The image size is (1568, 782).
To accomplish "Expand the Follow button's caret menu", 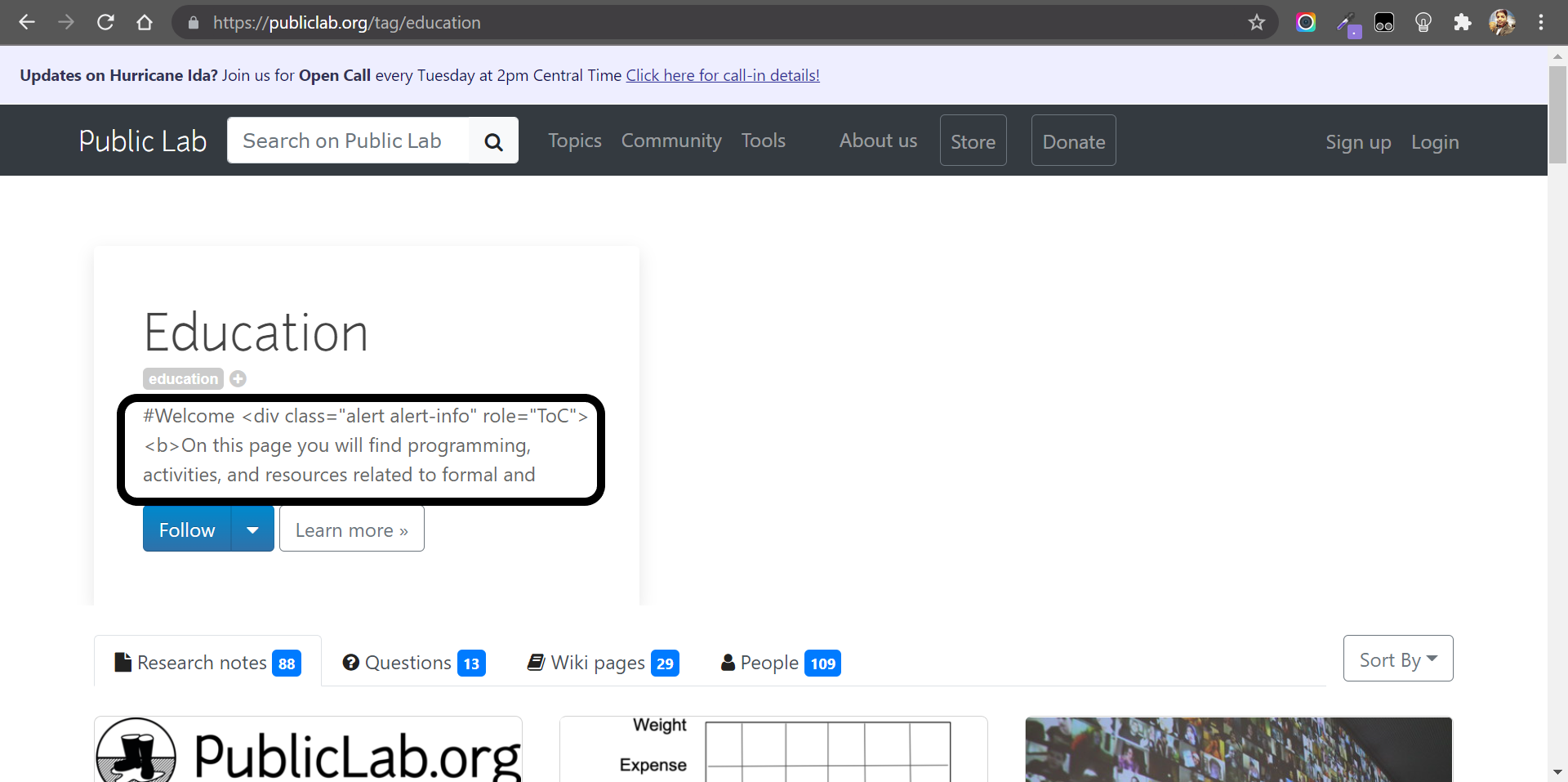I will 252,529.
